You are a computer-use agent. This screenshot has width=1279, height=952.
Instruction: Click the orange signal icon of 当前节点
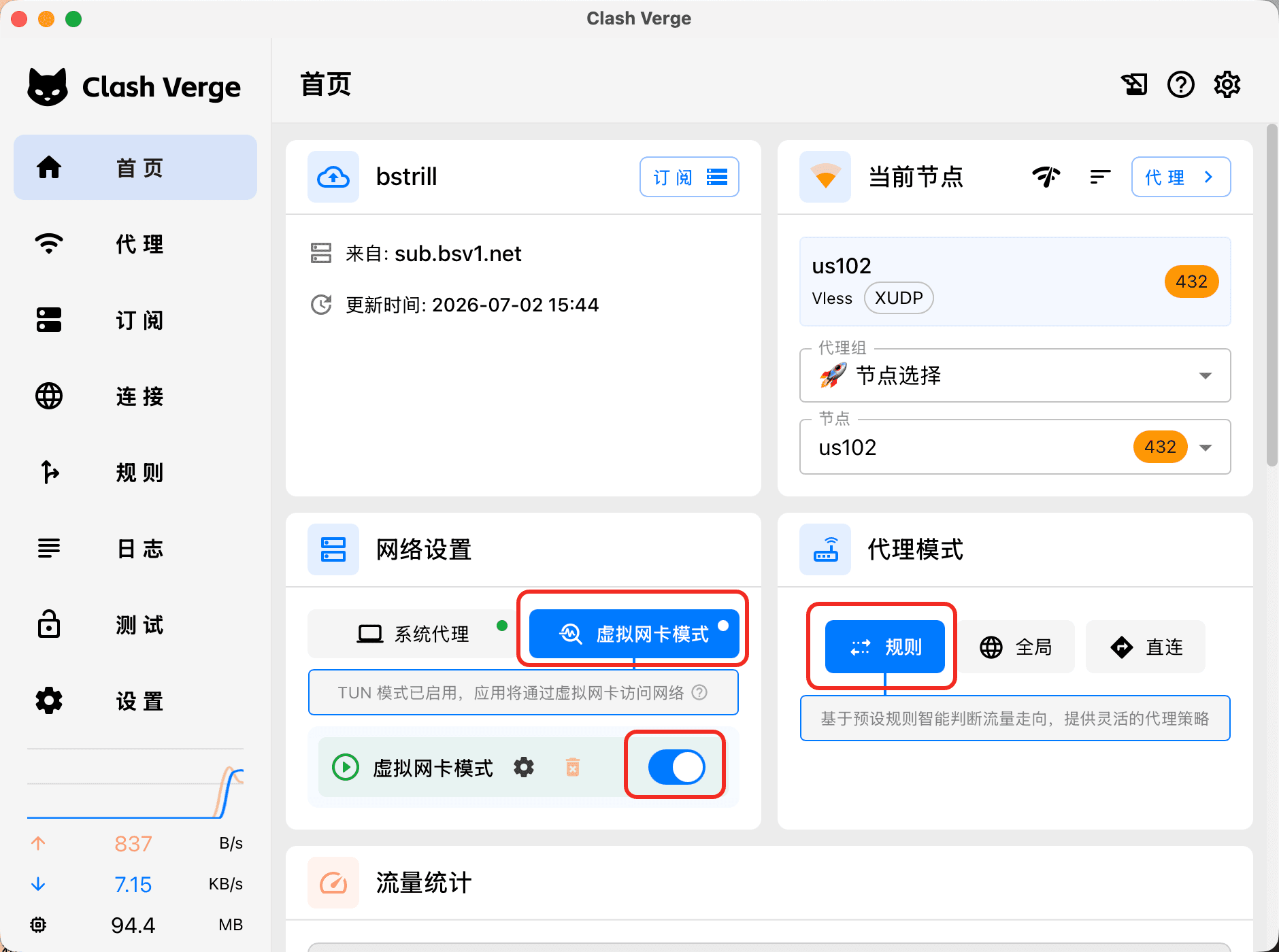[825, 177]
